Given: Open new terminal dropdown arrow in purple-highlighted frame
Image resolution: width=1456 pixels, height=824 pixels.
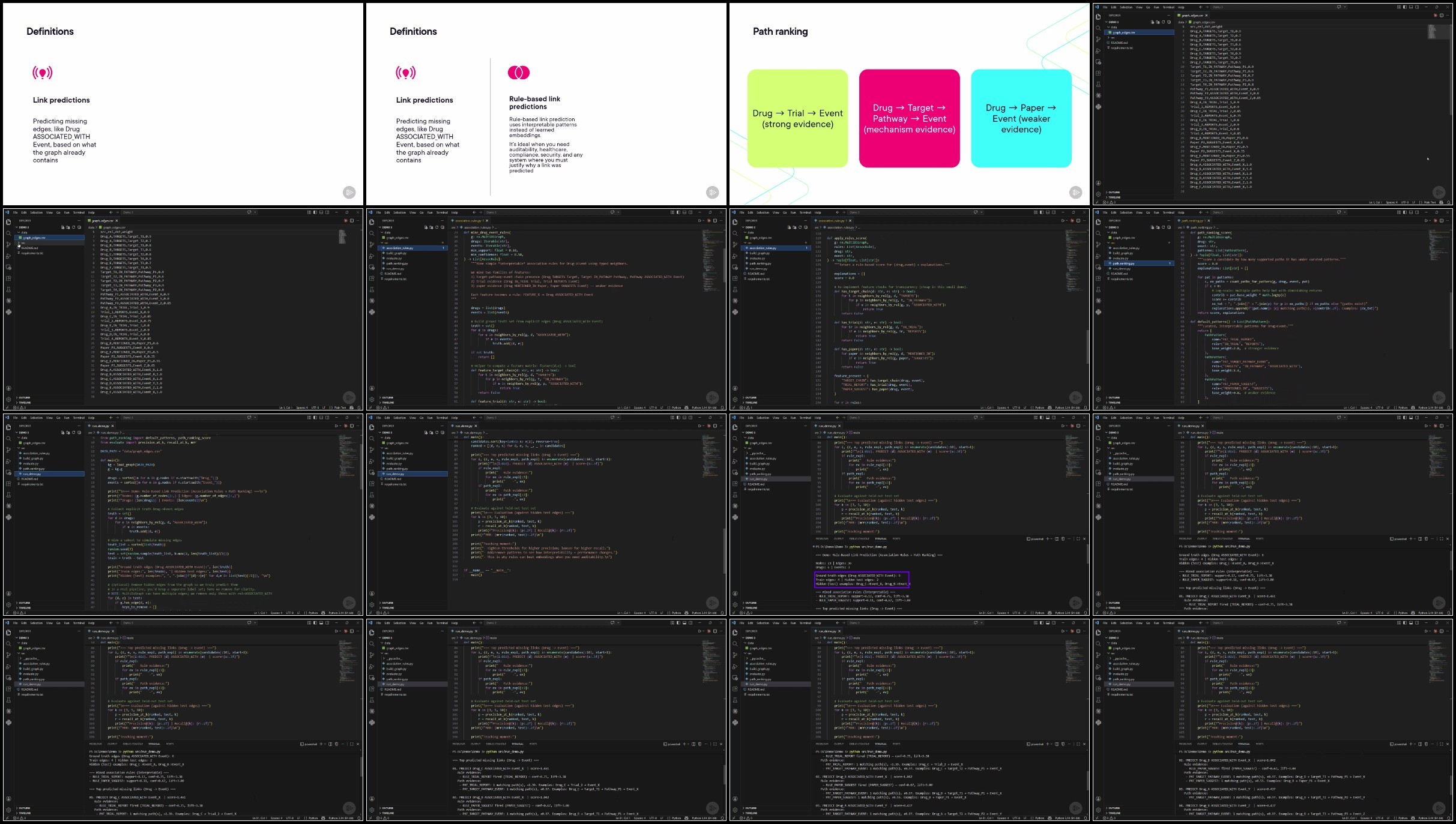Looking at the screenshot, I should tap(1053, 539).
